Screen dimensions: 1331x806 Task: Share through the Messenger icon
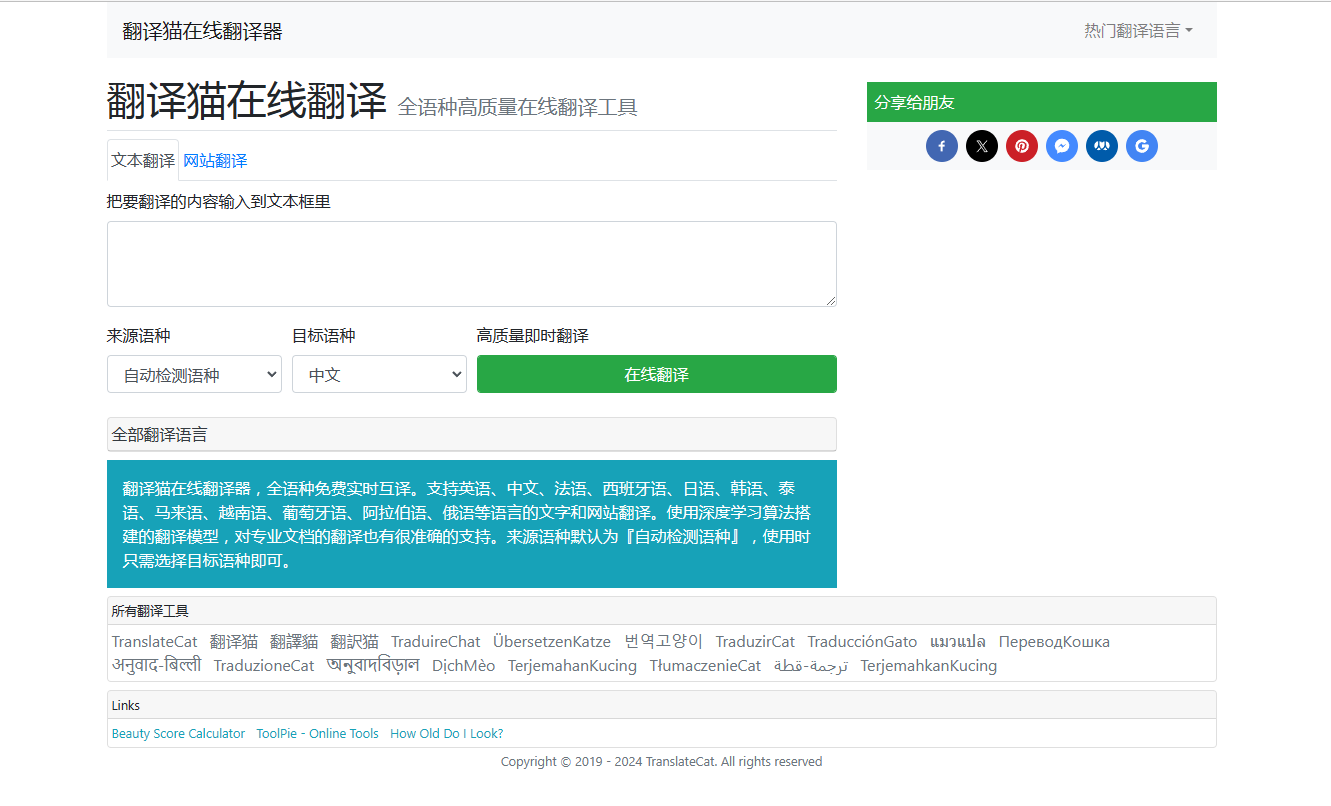[1062, 146]
